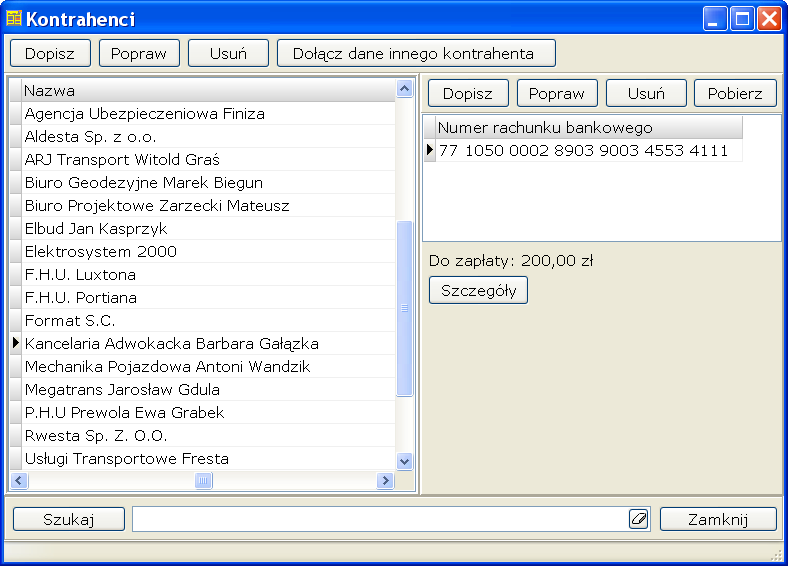Open payment details with Szczegóły button
The height and width of the screenshot is (566, 788).
pyautogui.click(x=478, y=290)
